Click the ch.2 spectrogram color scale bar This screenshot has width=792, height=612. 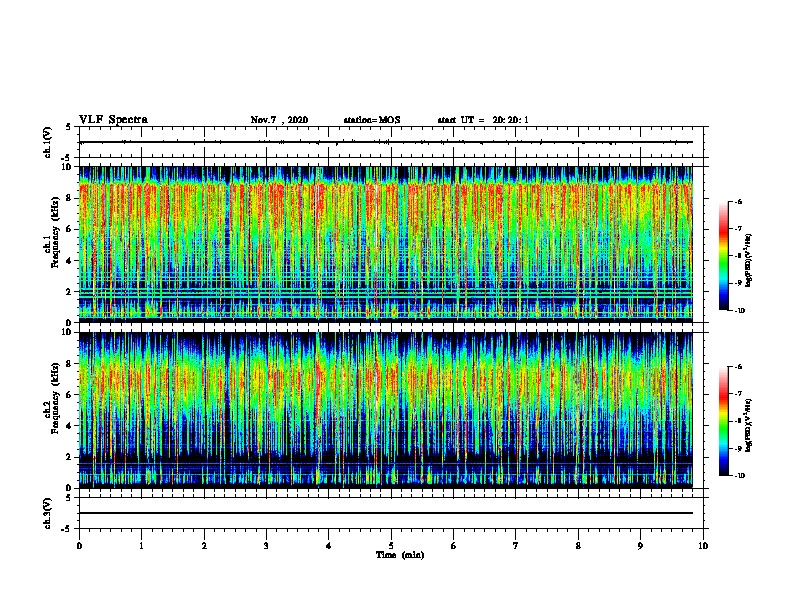click(x=724, y=421)
